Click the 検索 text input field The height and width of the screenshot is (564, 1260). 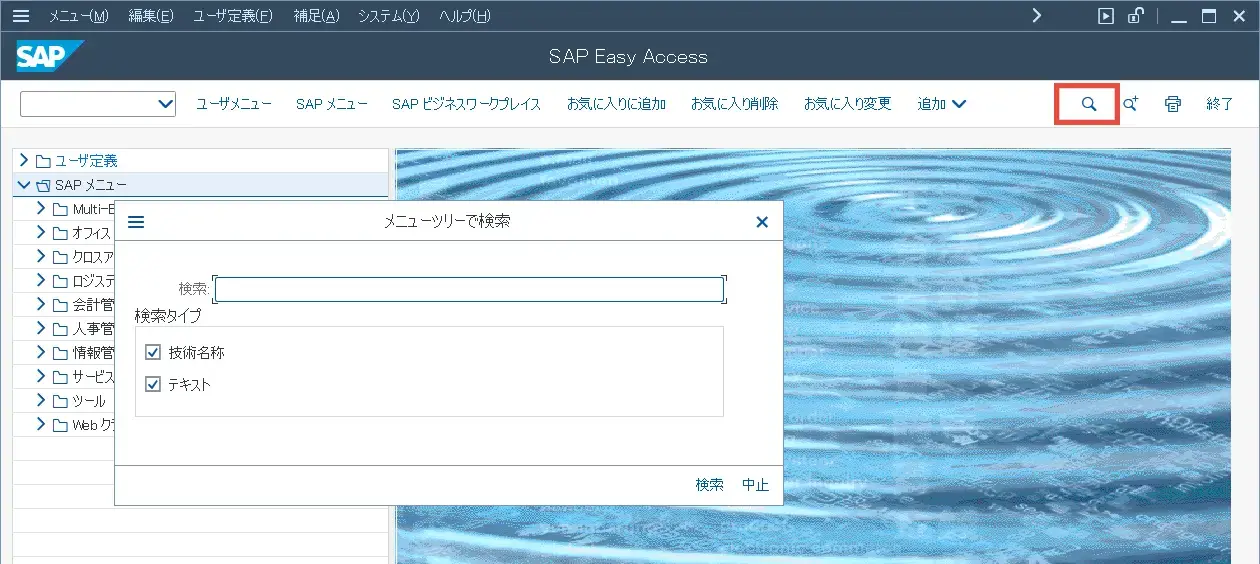pyautogui.click(x=468, y=289)
